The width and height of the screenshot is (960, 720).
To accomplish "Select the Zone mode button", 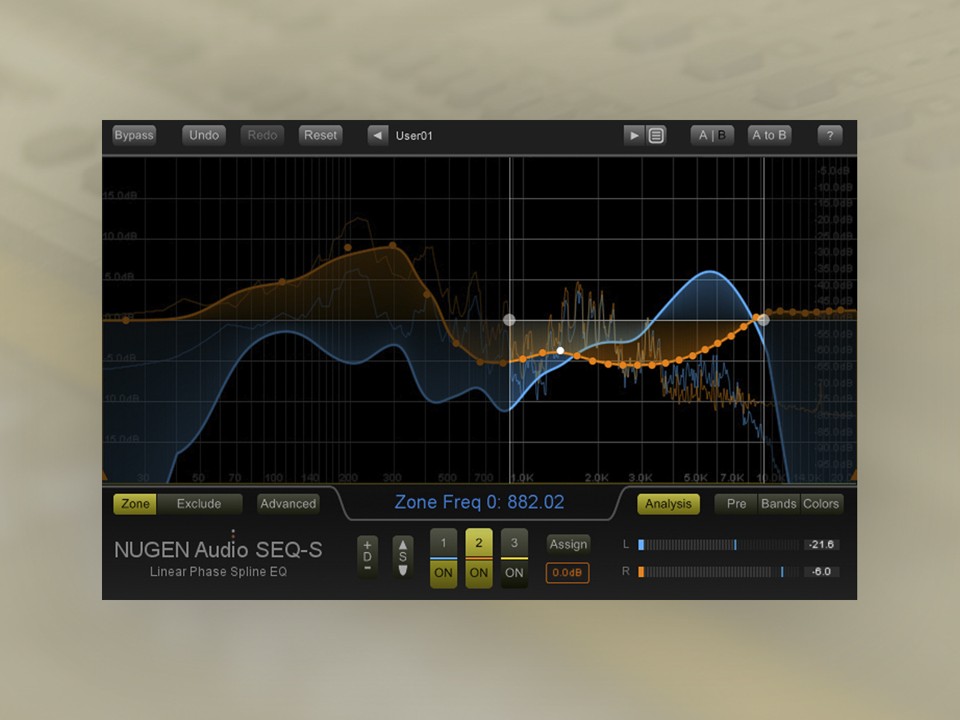I will 135,504.
